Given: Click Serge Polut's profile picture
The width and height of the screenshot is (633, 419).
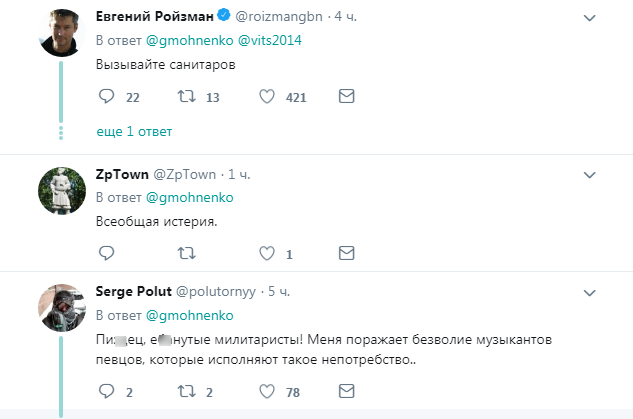Looking at the screenshot, I should pyautogui.click(x=60, y=308).
